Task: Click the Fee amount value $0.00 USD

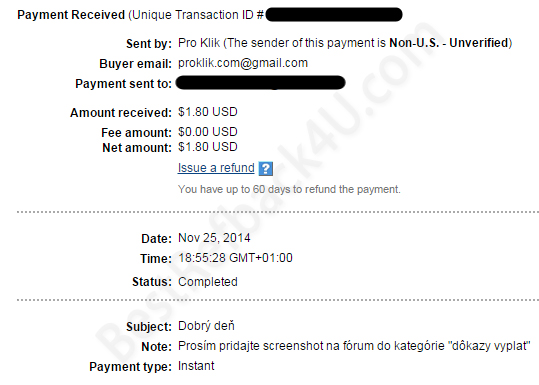Action: coord(208,132)
